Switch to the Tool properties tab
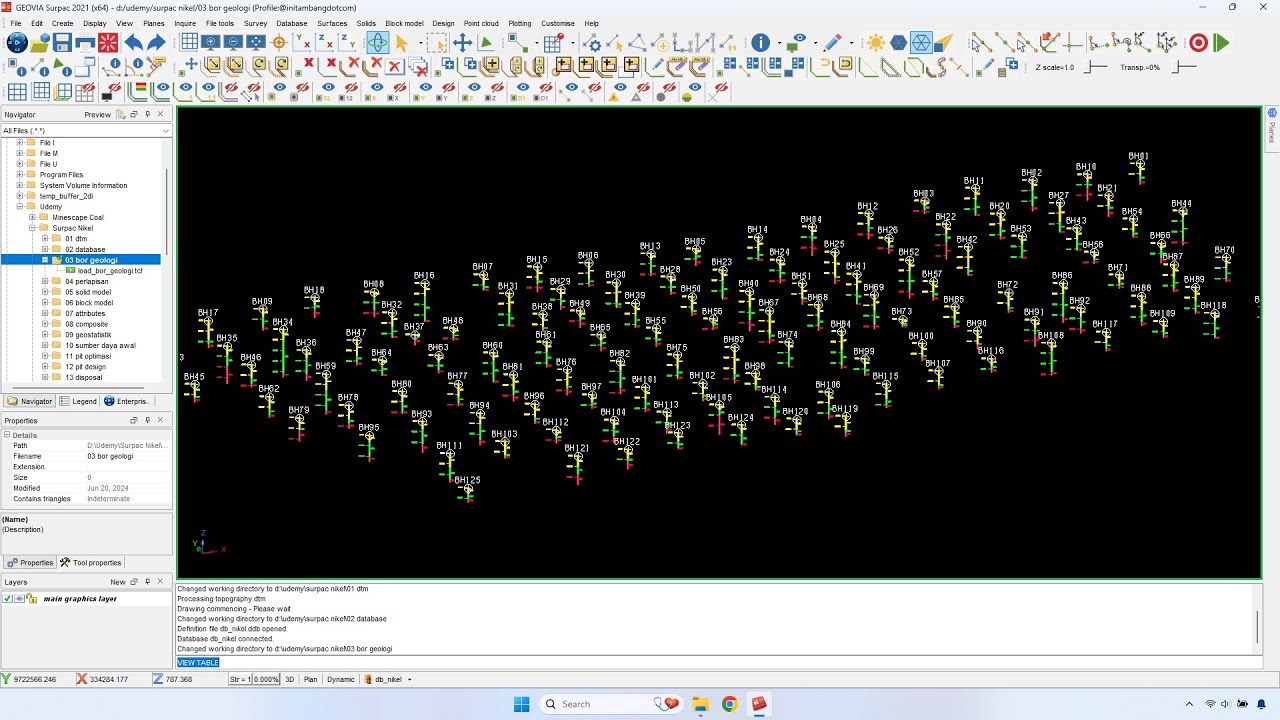The width and height of the screenshot is (1280, 720). (91, 563)
